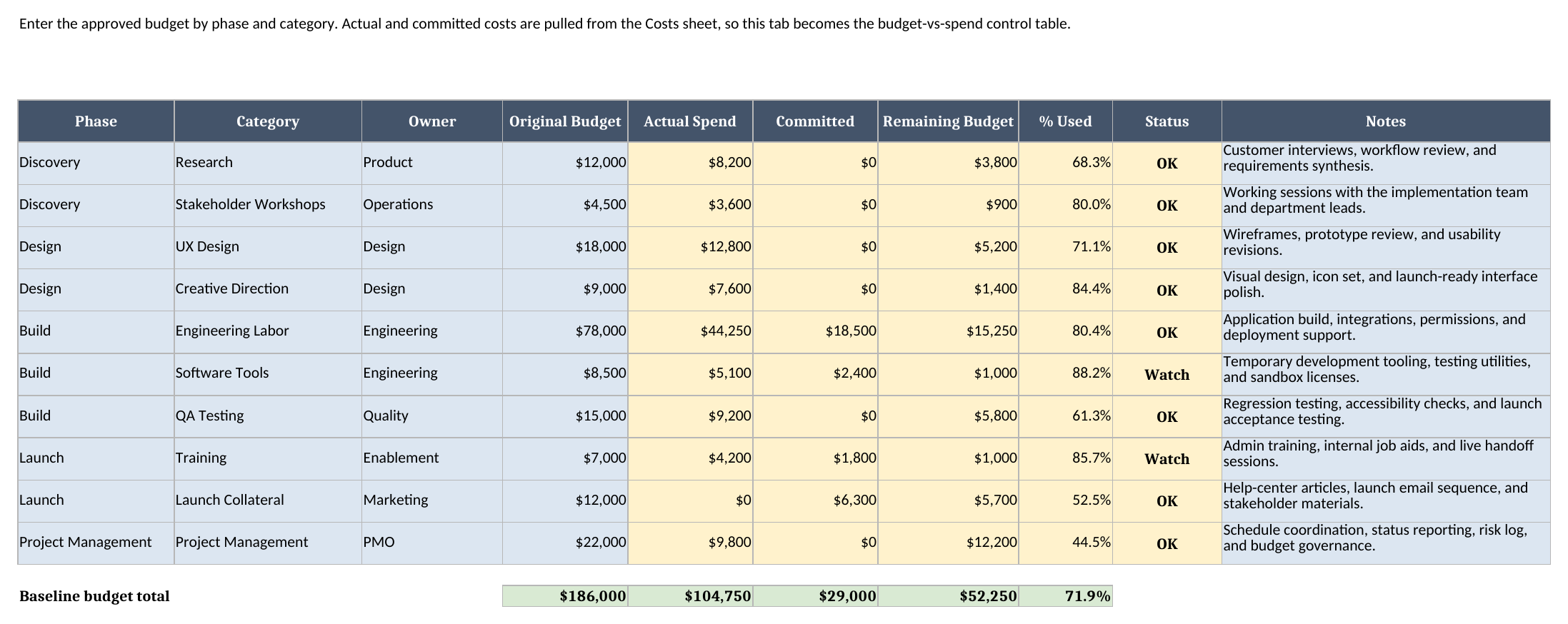
Task: Select the $52,250 total remaining cell
Action: pos(949,596)
